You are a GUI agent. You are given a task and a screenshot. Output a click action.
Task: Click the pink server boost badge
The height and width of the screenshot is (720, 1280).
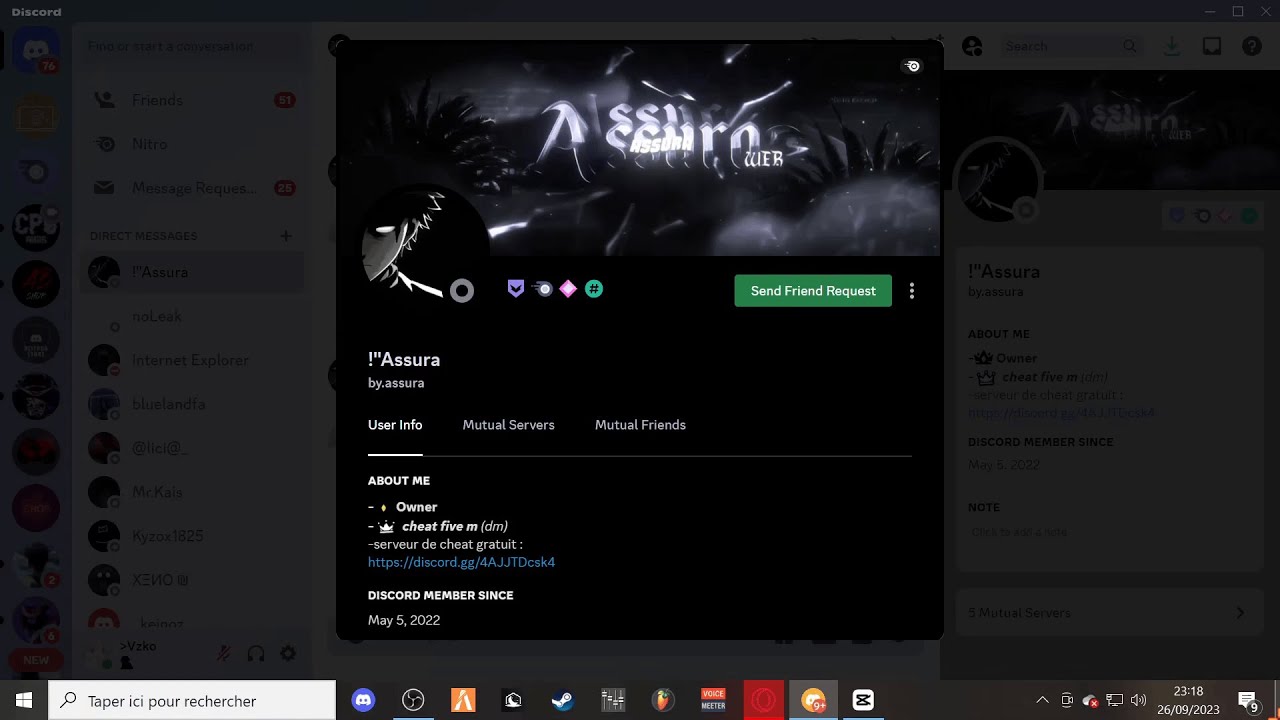point(568,289)
